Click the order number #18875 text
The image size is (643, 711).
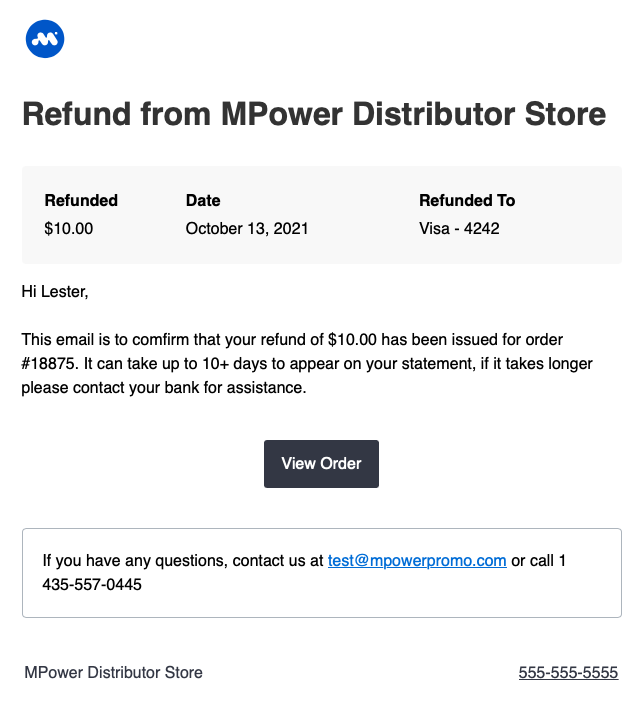click(48, 364)
